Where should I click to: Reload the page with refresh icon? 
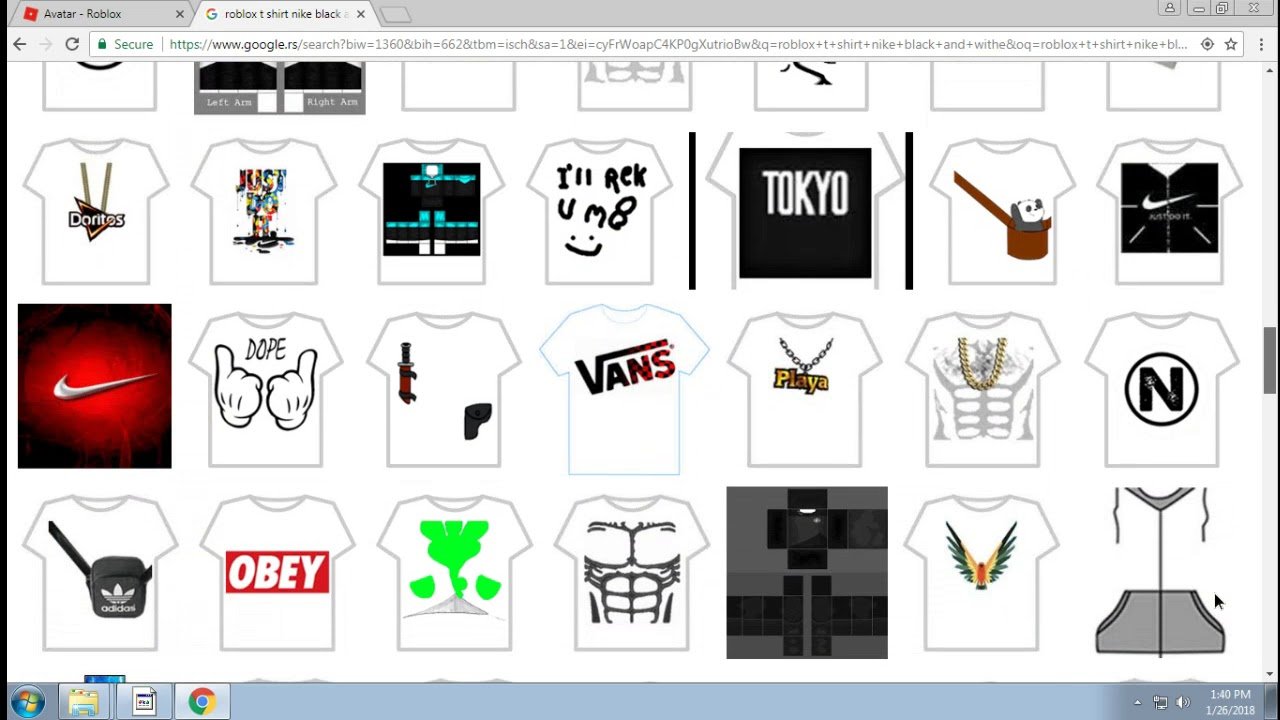pos(72,44)
